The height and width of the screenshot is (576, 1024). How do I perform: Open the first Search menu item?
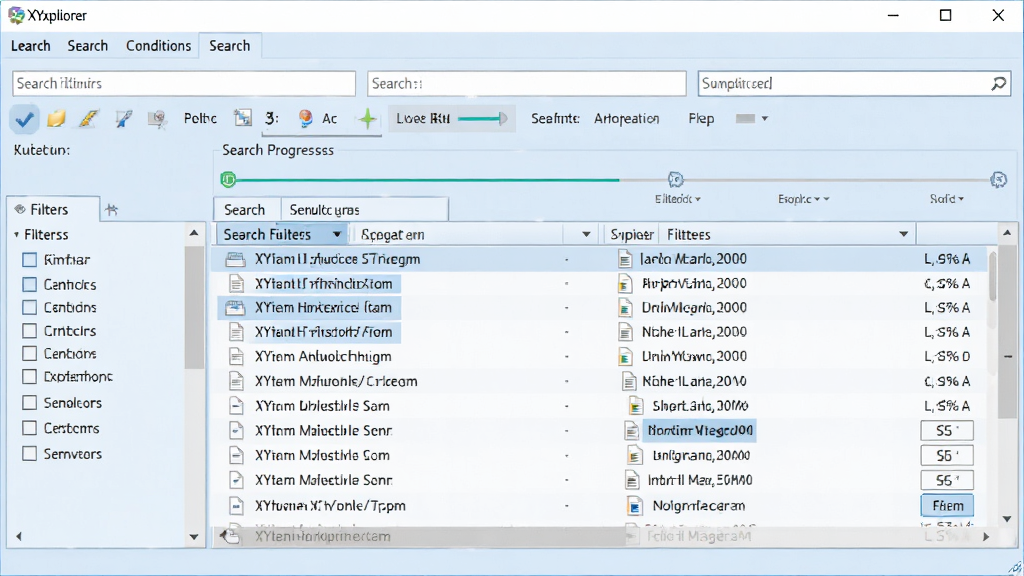(x=88, y=46)
